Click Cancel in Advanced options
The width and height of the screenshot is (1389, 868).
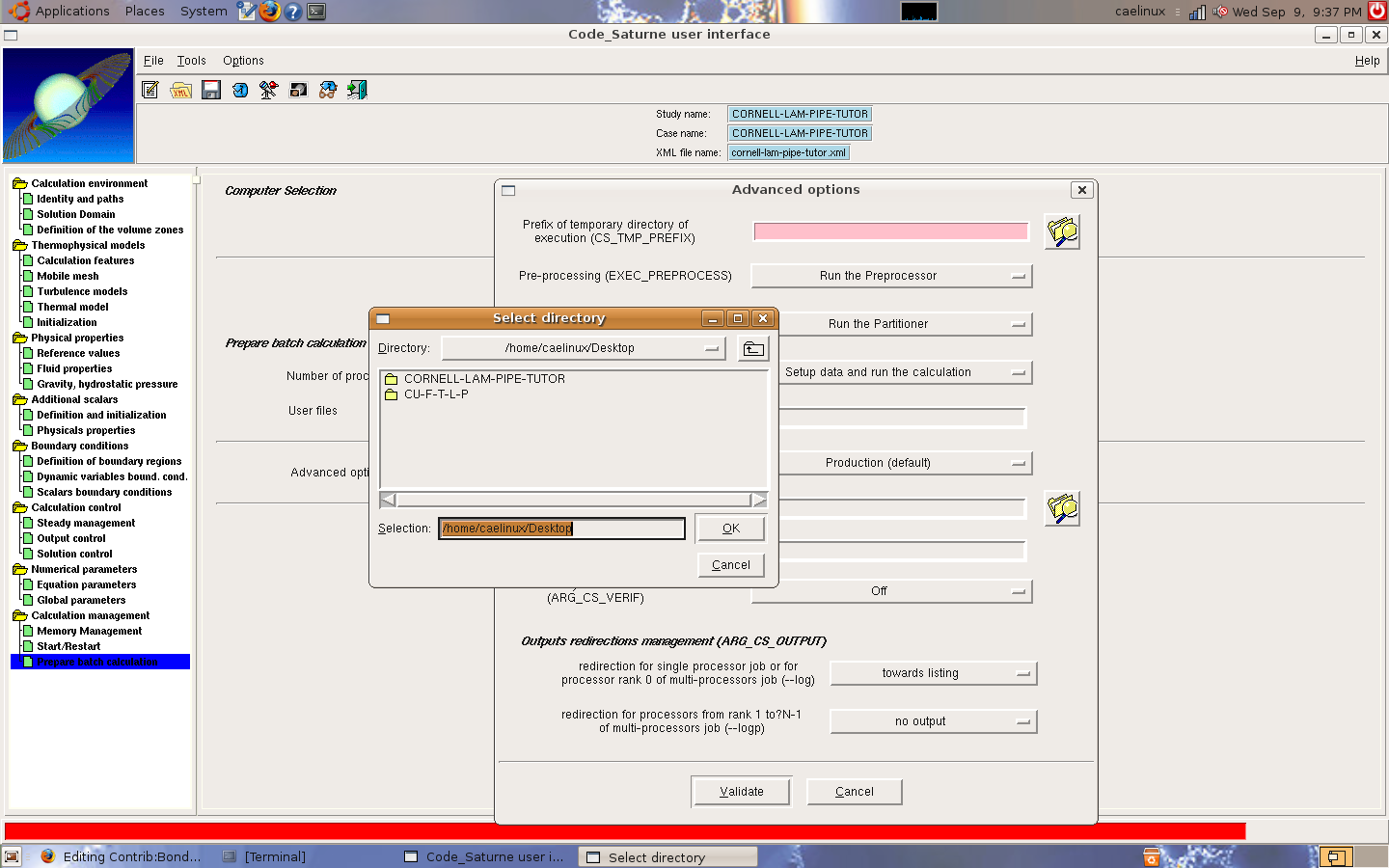tap(855, 792)
